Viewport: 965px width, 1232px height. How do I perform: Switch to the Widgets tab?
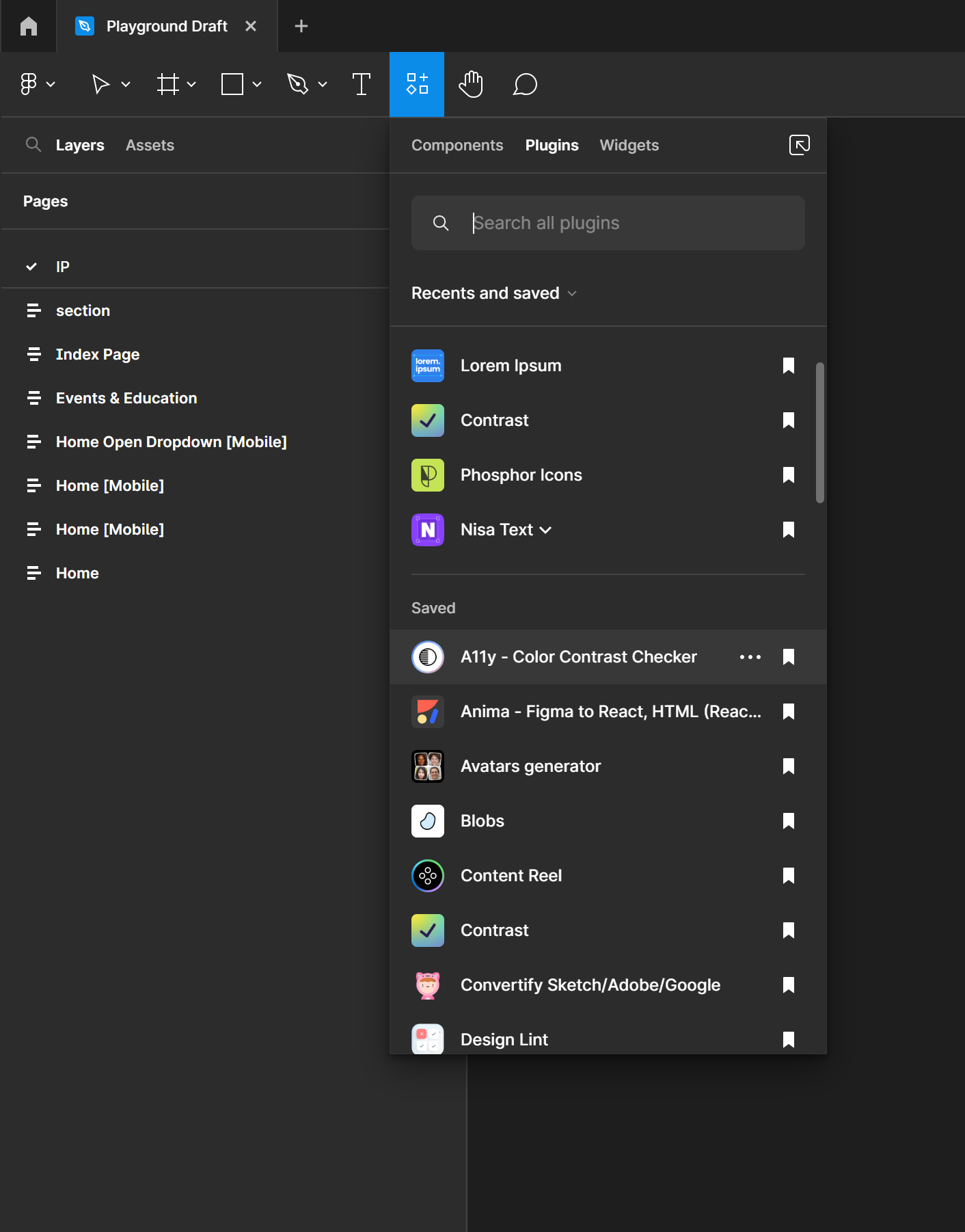point(629,145)
